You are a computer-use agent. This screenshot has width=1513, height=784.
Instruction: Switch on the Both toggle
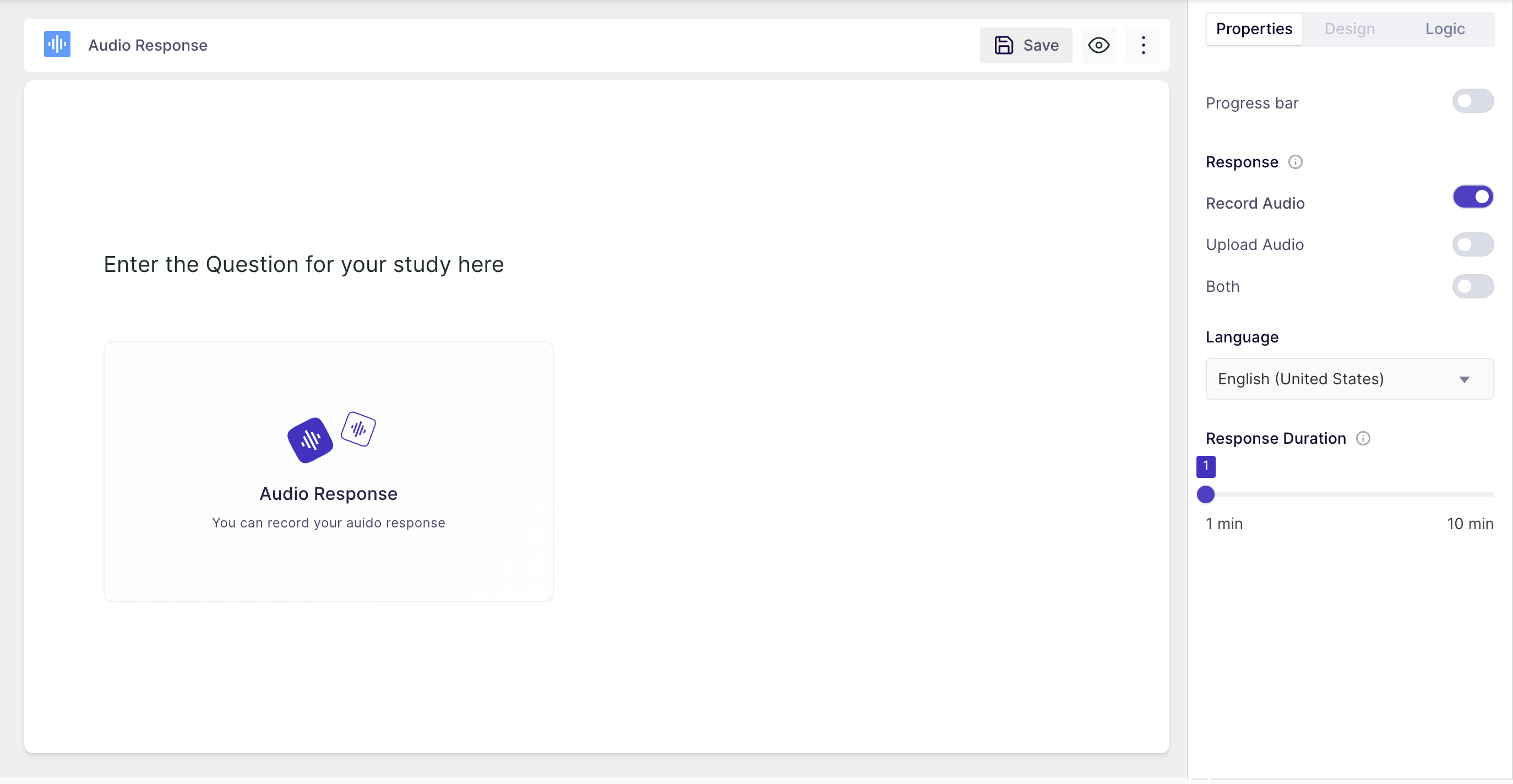[1472, 286]
